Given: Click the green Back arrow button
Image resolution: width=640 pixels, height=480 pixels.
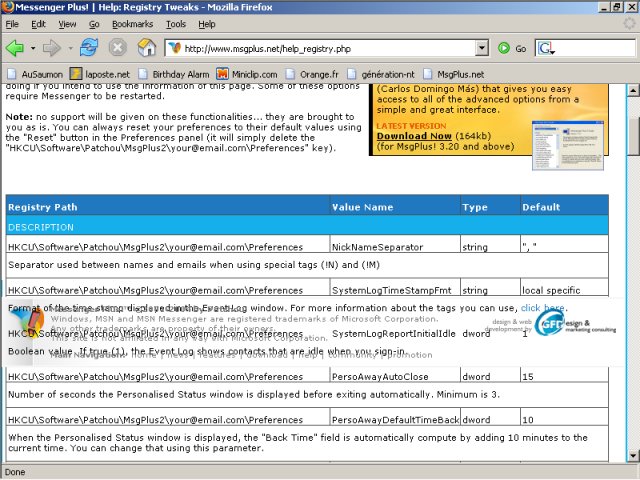Looking at the screenshot, I should click(15, 48).
